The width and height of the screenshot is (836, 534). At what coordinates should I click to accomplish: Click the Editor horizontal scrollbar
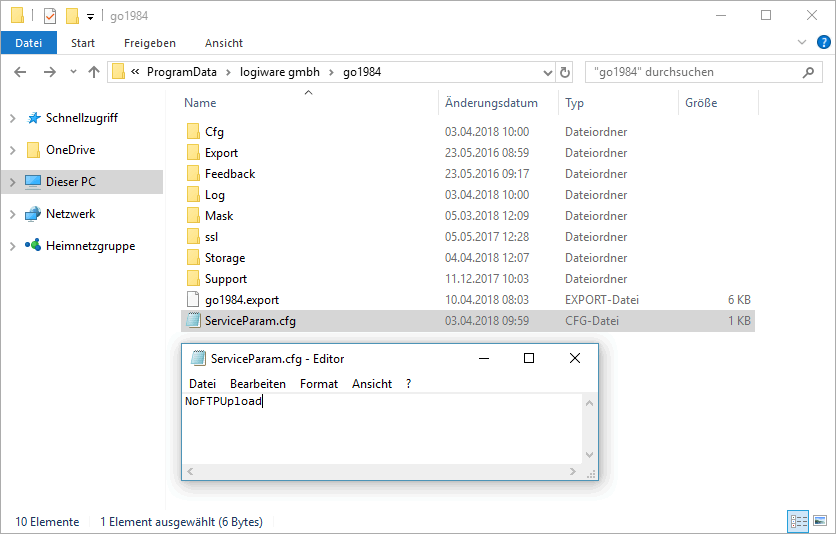coord(382,471)
